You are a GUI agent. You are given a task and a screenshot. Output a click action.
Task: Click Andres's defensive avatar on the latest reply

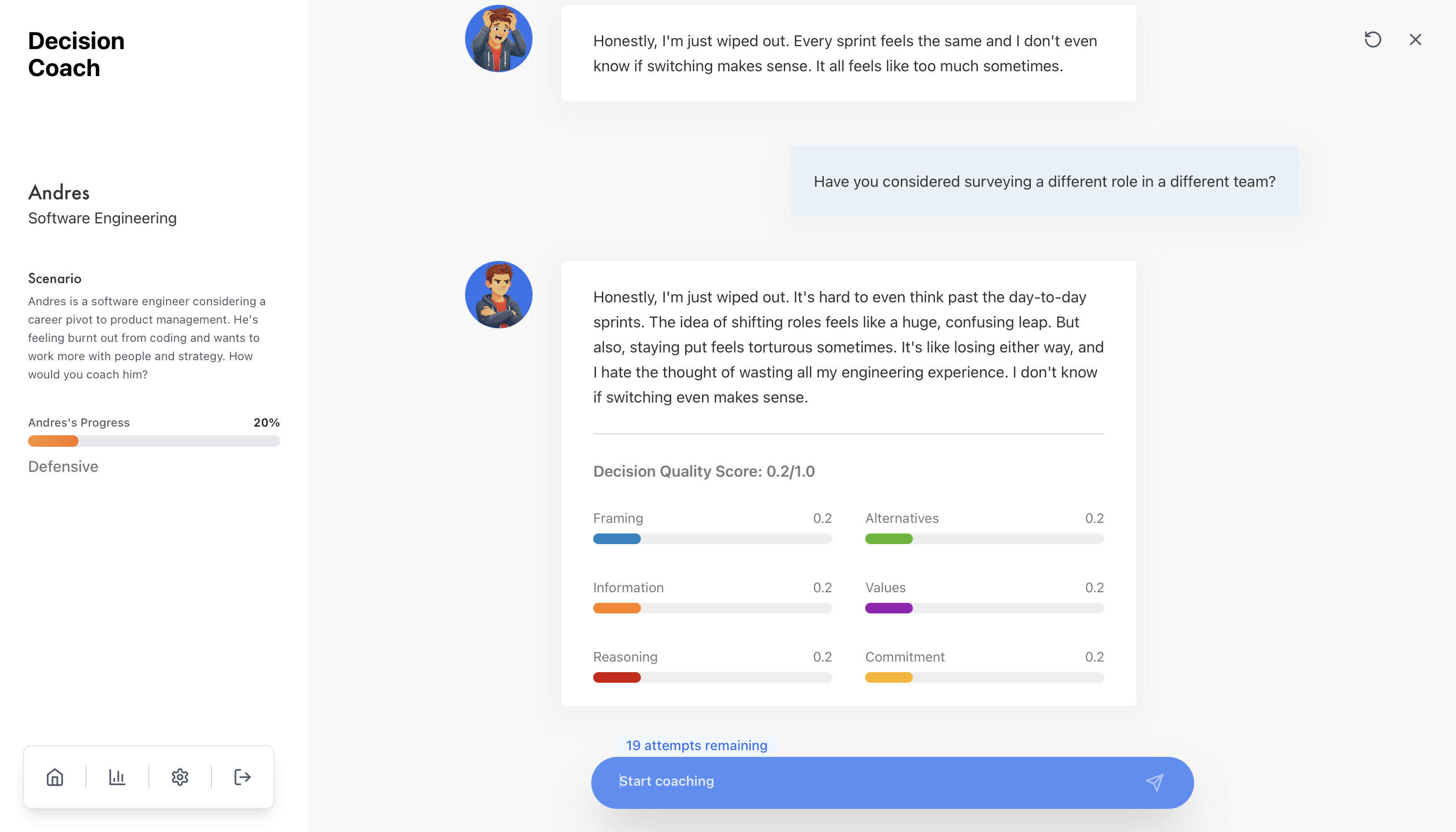click(x=498, y=294)
